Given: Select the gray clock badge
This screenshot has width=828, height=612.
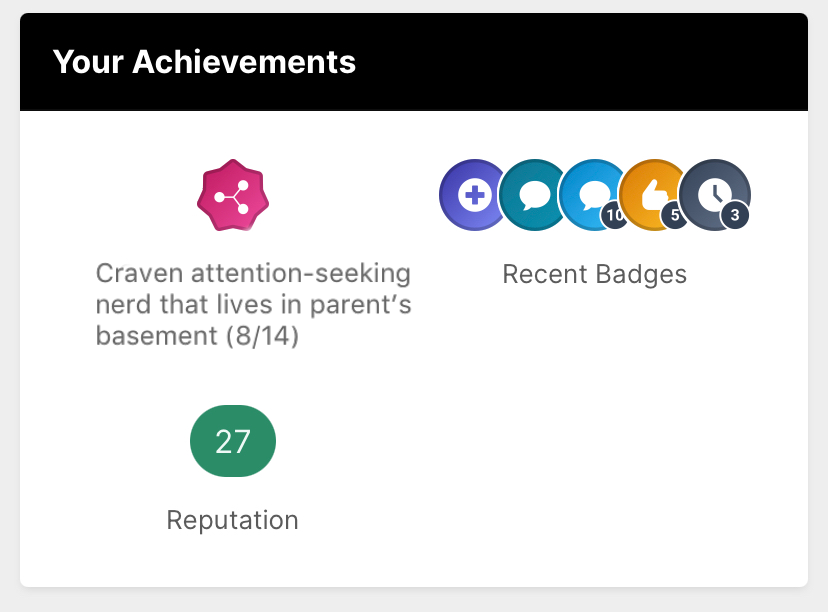Looking at the screenshot, I should coord(712,193).
